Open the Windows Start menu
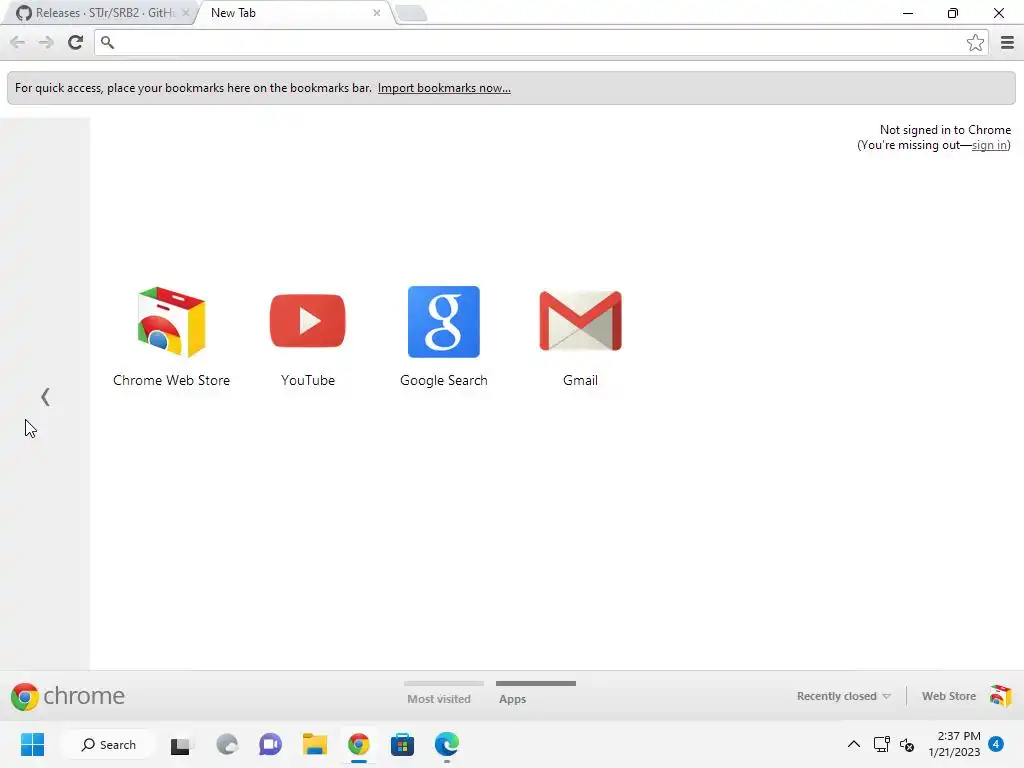Screen dimensions: 1024x768 (32, 744)
